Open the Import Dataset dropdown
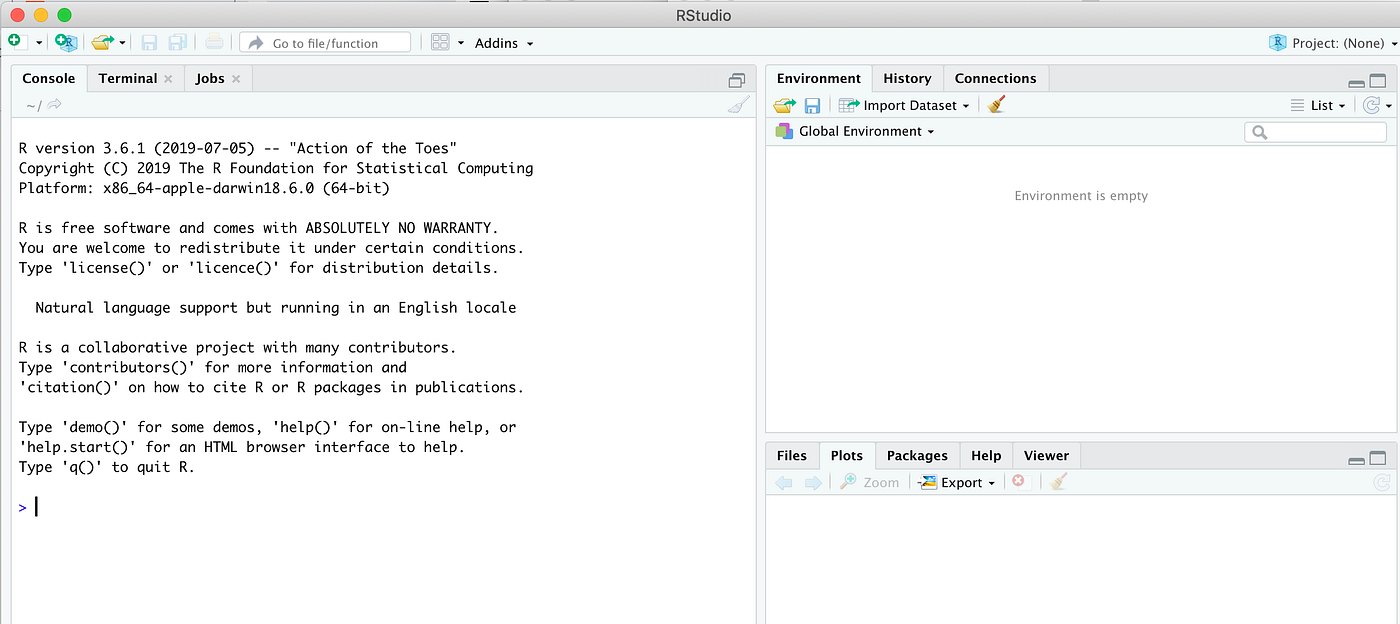 903,104
